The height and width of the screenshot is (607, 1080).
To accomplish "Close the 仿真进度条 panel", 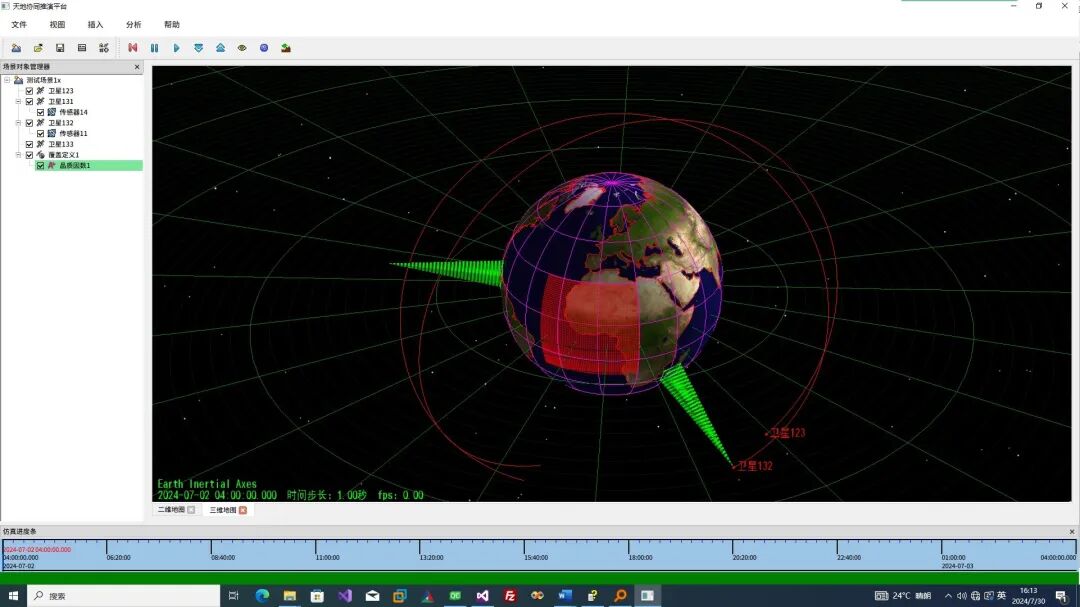I will [x=1071, y=531].
